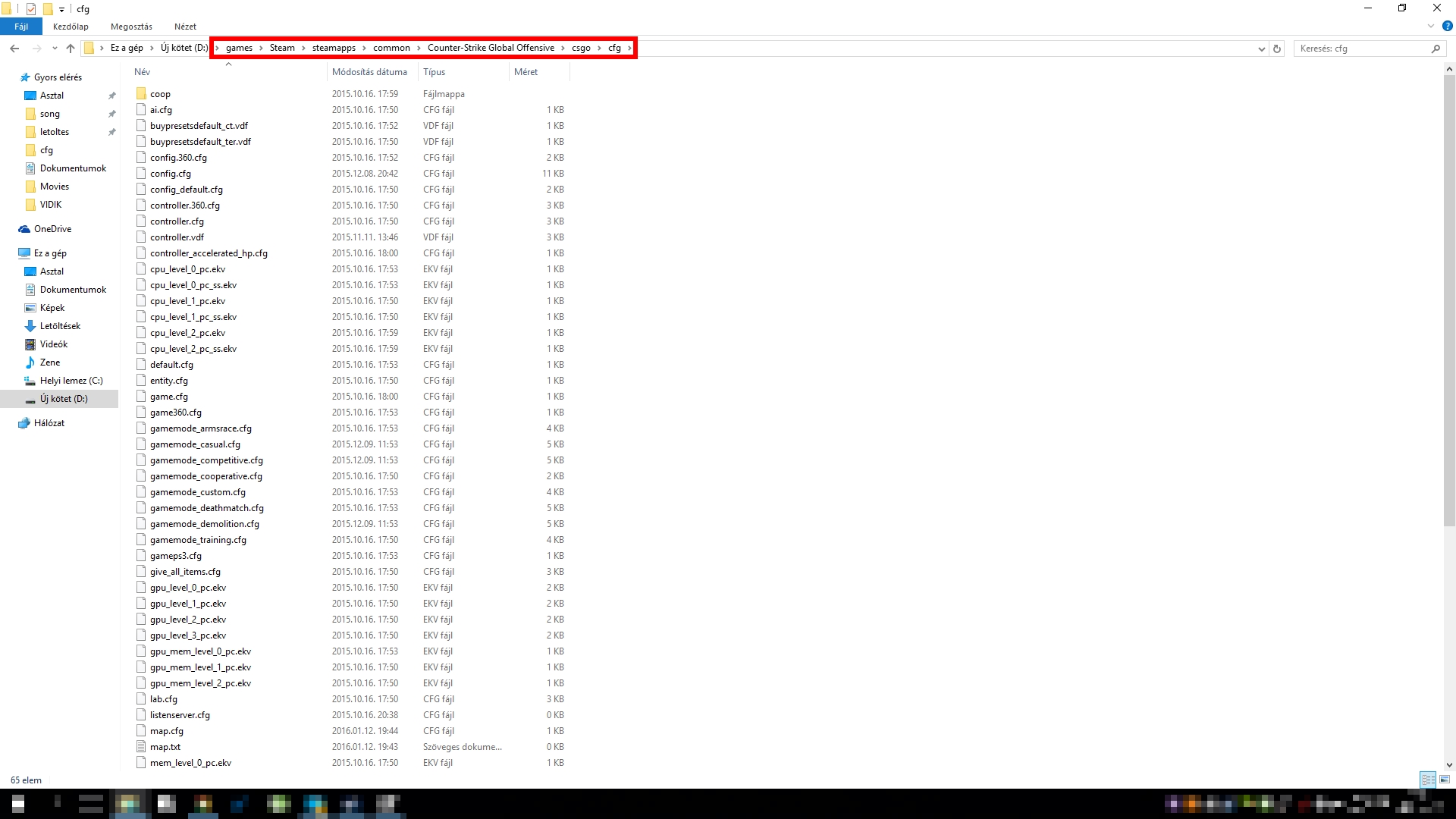Open the Zene music folder
The height and width of the screenshot is (819, 1456).
tap(49, 362)
